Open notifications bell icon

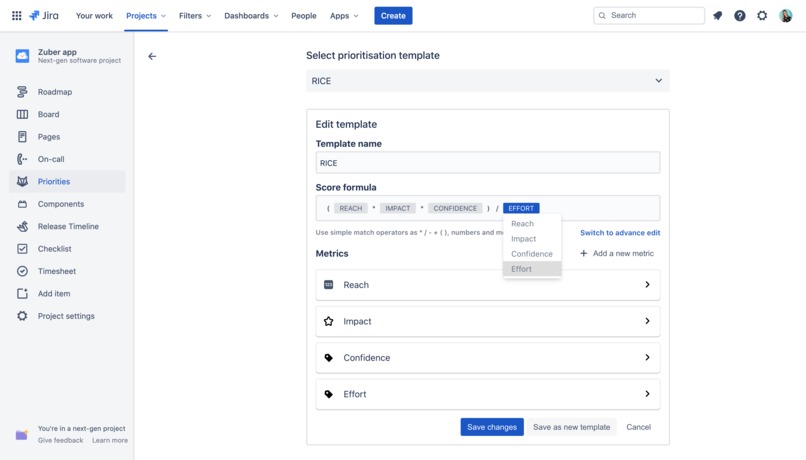tap(718, 15)
